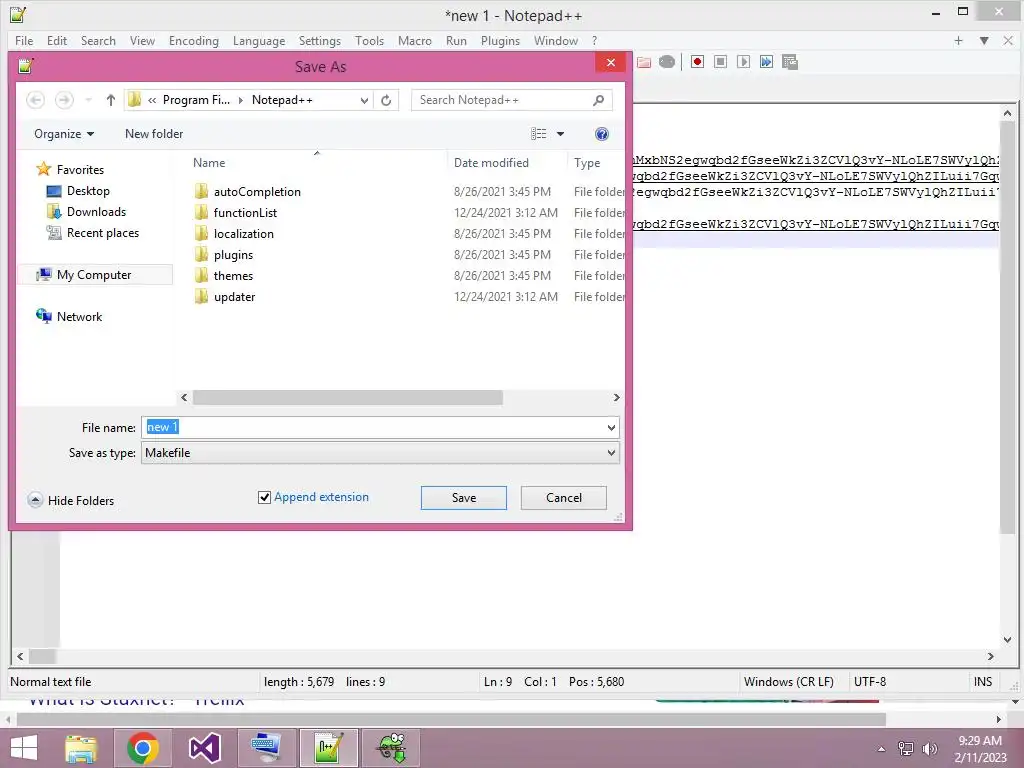Image resolution: width=1024 pixels, height=768 pixels.
Task: Click the UTF-8 encoding status entry
Action: click(x=870, y=682)
